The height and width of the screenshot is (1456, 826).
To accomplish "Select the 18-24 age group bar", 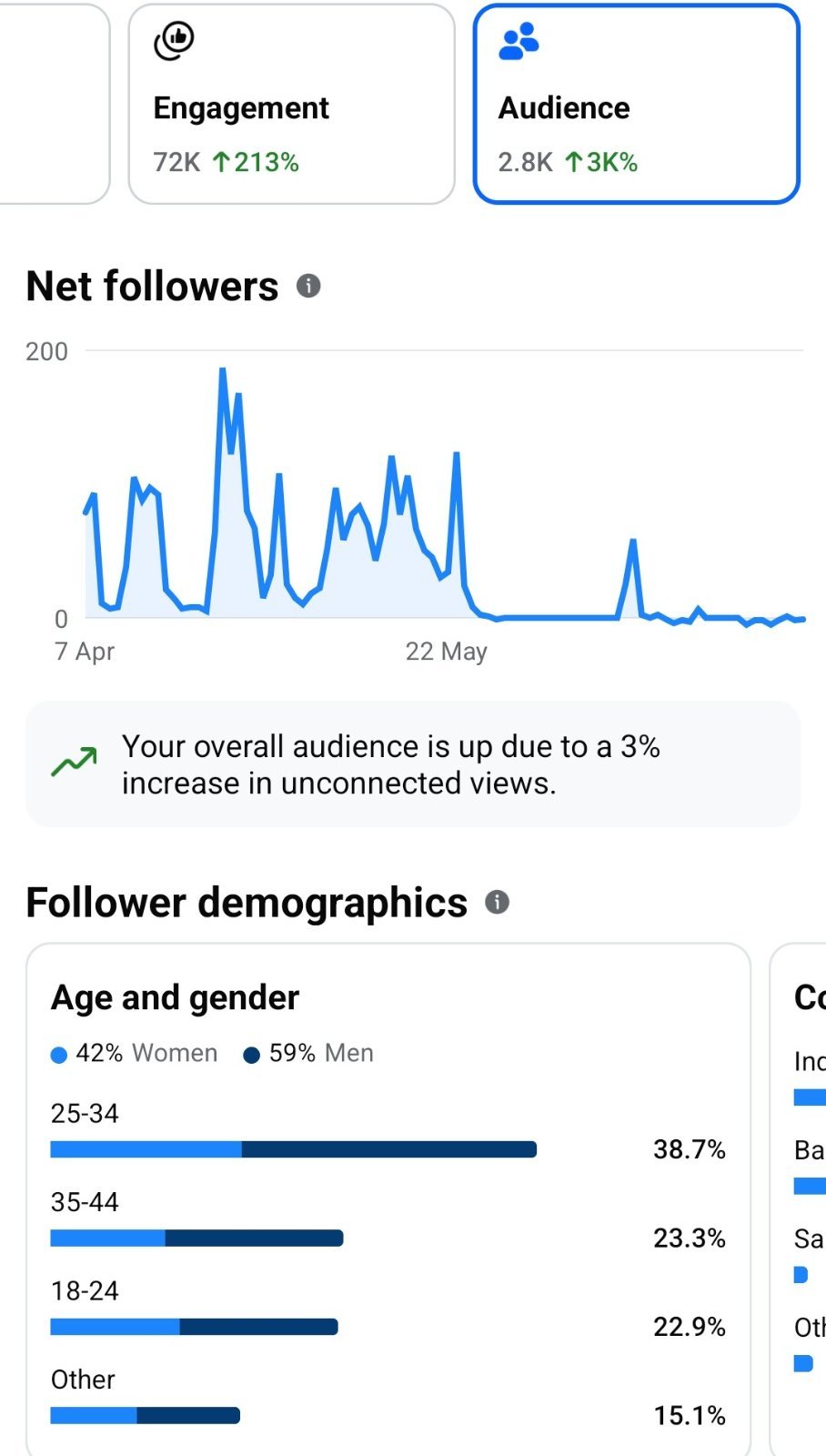I will (x=194, y=1327).
